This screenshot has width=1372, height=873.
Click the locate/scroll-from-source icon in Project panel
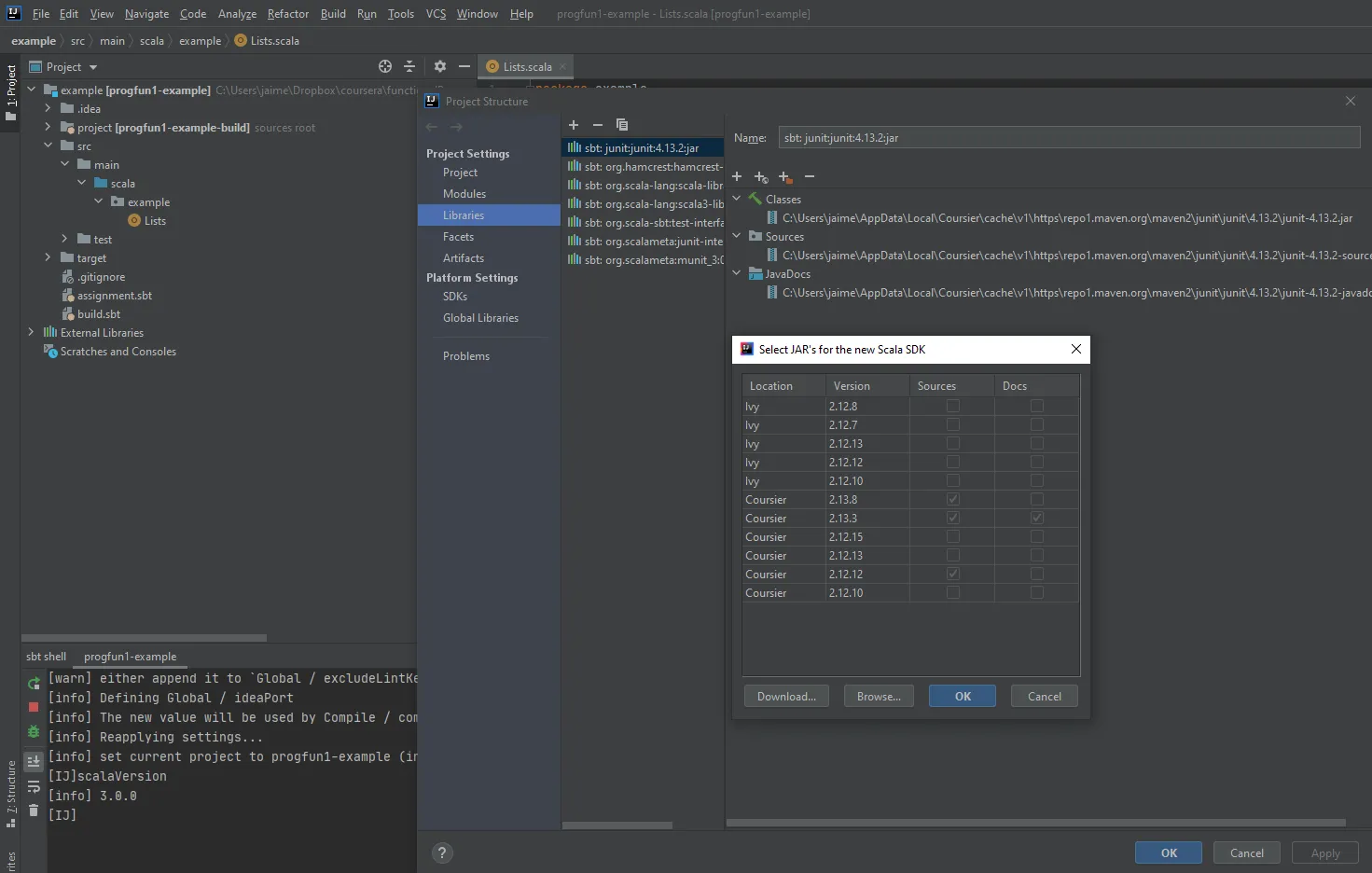[385, 66]
